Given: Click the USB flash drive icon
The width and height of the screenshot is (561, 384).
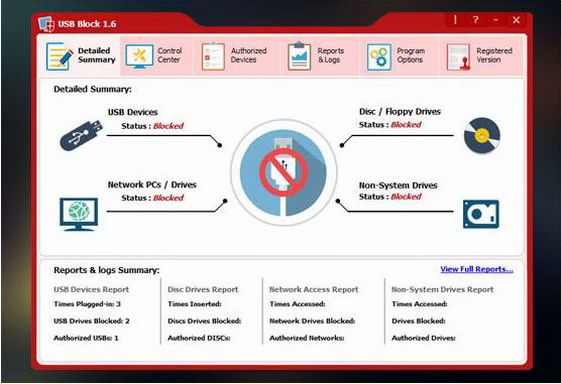Looking at the screenshot, I should tap(81, 135).
